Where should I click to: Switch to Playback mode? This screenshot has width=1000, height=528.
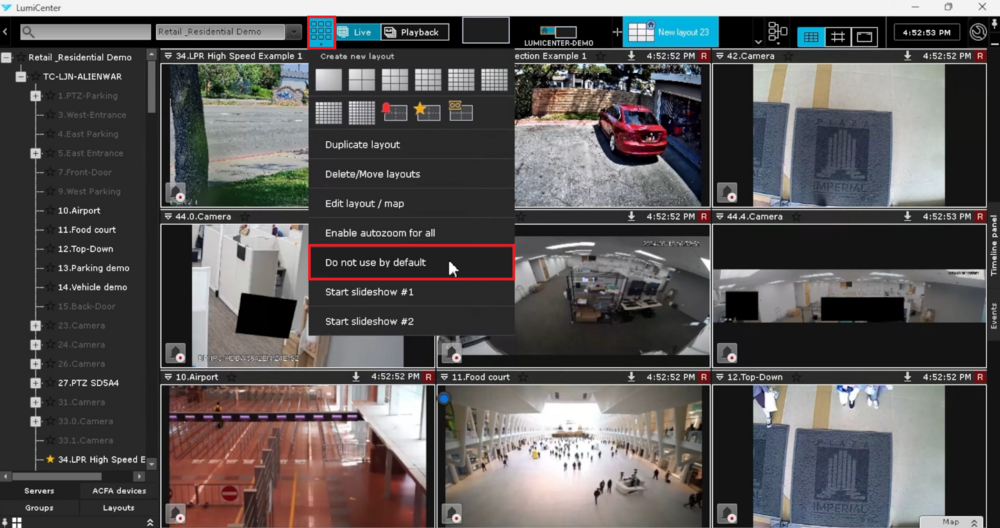click(412, 32)
